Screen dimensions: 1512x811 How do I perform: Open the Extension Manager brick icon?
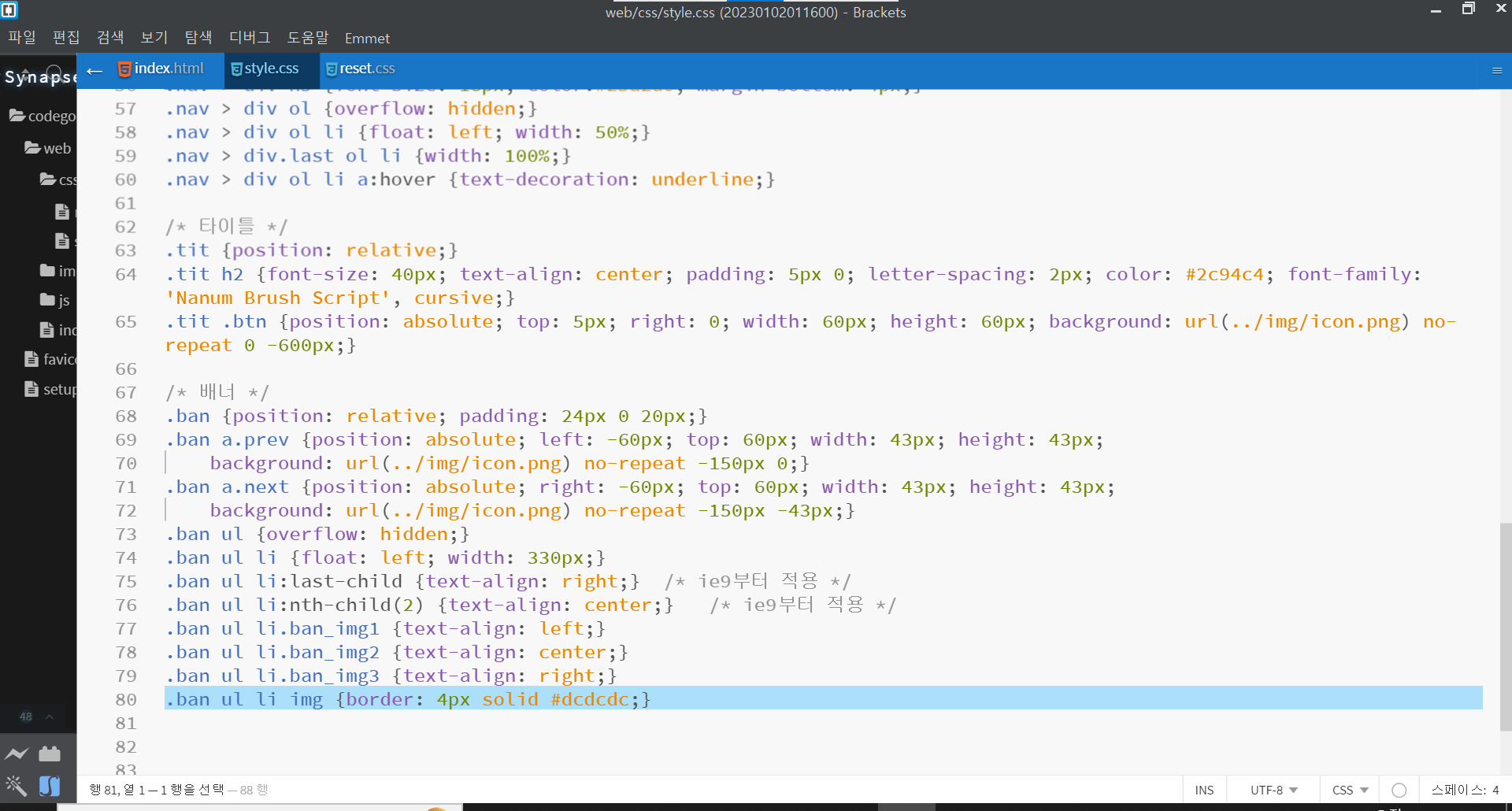50,754
